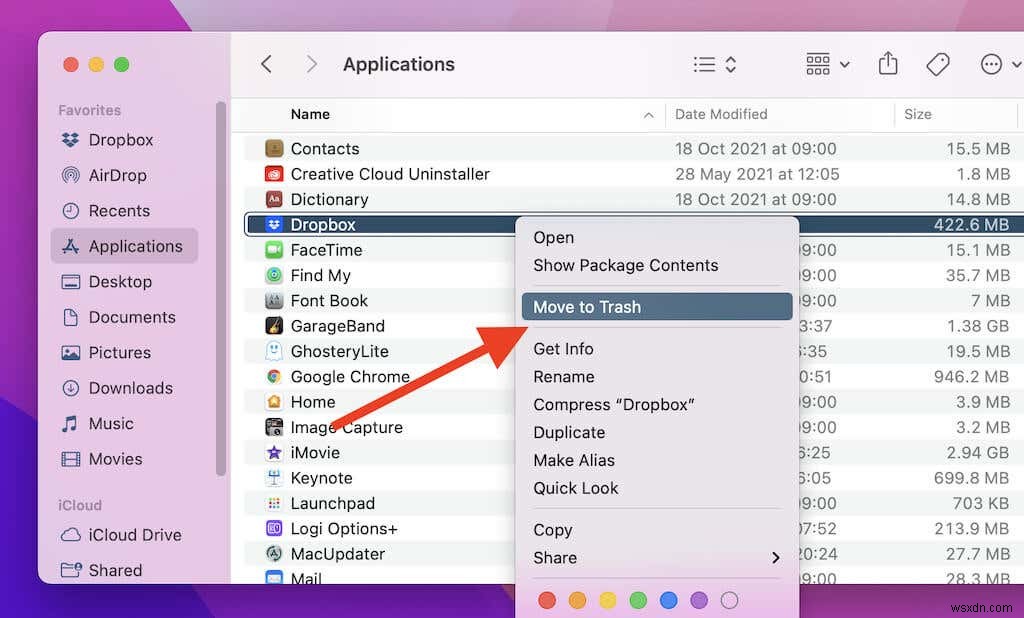Click the back navigation arrow
The image size is (1024, 618).
[x=266, y=63]
